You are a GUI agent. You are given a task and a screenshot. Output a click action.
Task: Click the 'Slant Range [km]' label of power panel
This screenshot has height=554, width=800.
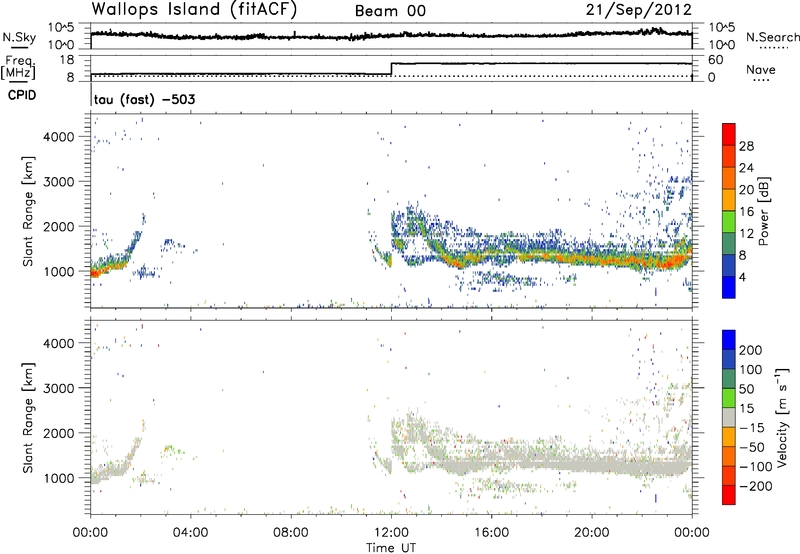(x=28, y=211)
